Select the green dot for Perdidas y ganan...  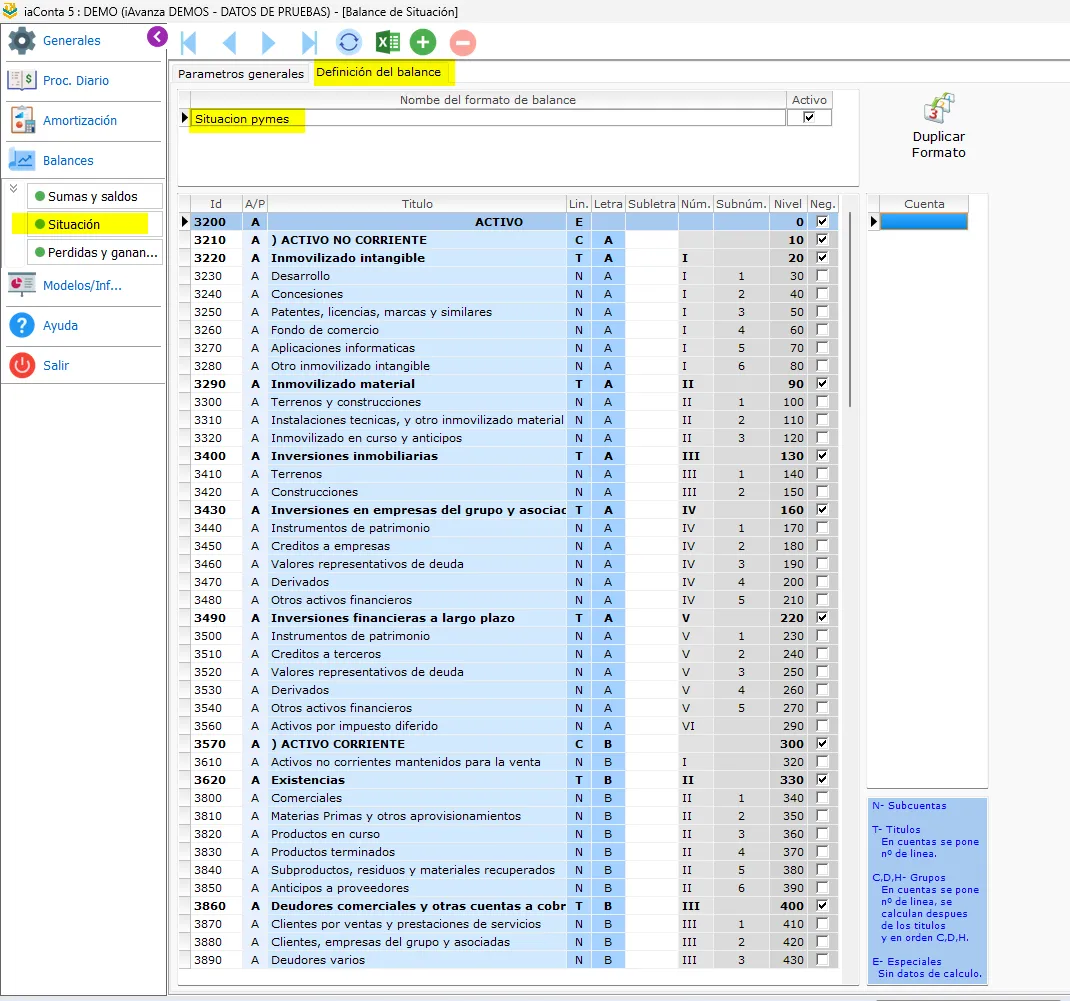click(x=40, y=252)
